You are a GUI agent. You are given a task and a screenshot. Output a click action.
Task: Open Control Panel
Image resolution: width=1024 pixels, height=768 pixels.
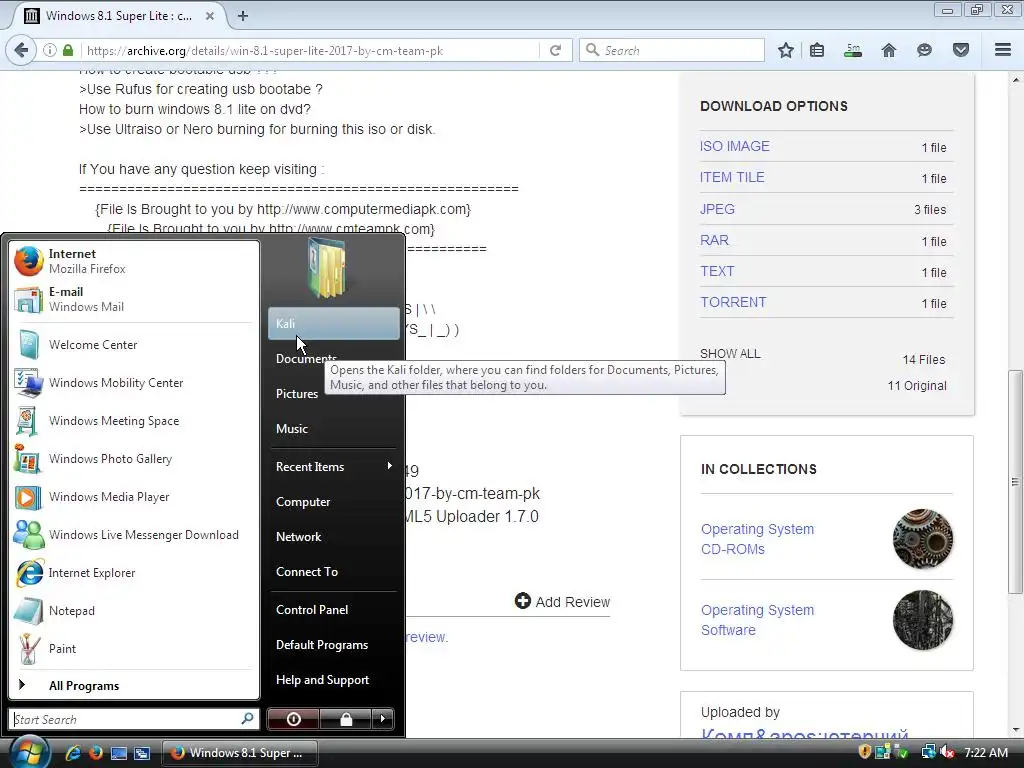coord(334,609)
